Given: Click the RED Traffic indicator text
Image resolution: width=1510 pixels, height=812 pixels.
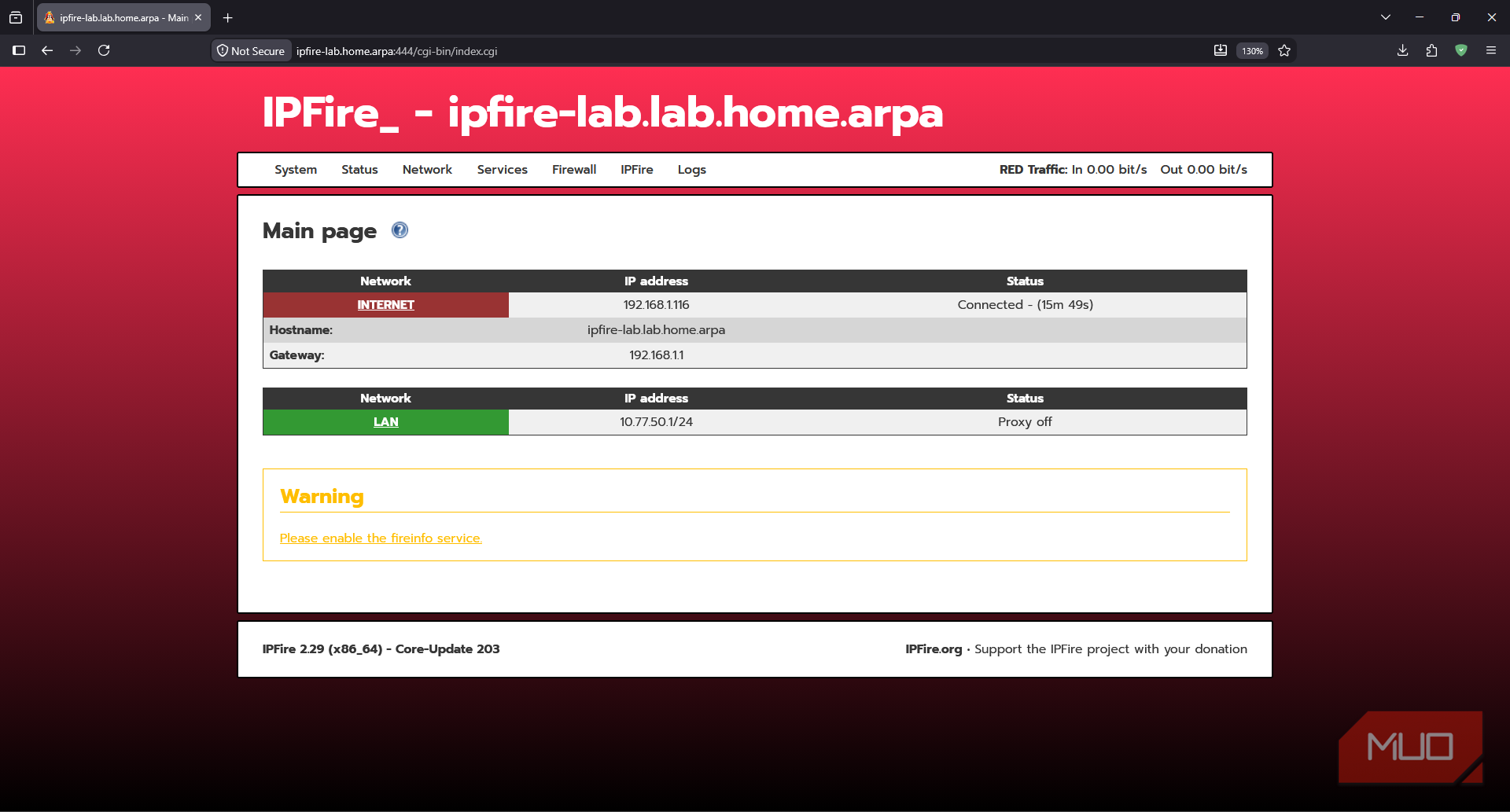Looking at the screenshot, I should click(1123, 170).
